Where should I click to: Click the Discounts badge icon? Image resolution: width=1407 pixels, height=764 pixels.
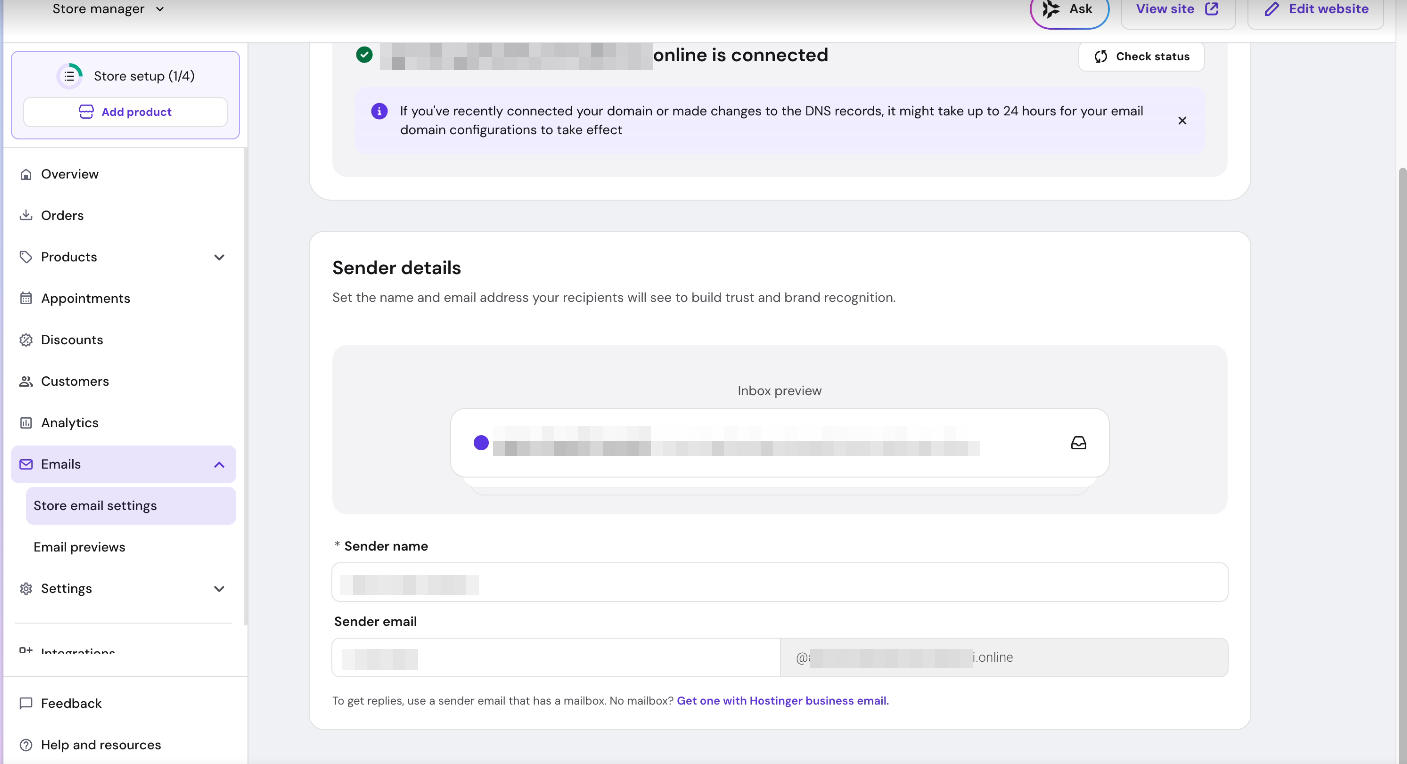[26, 340]
